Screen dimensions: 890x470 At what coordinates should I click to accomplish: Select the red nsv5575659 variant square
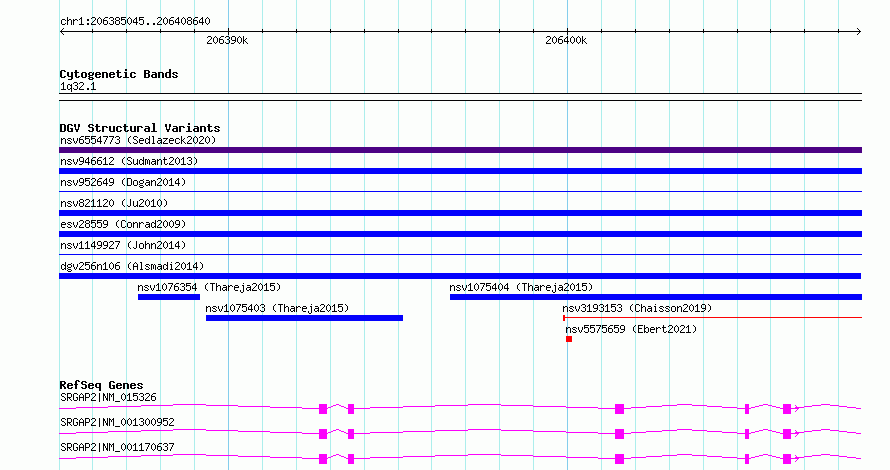coord(569,339)
